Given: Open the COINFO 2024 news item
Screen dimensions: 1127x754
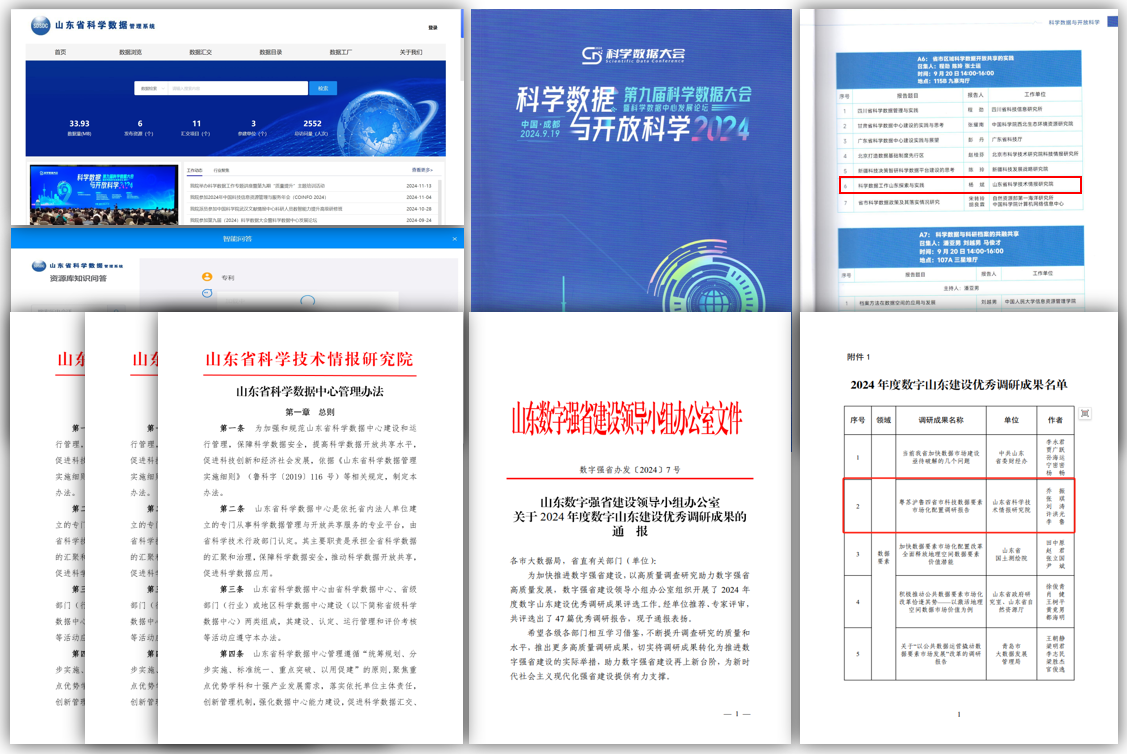Looking at the screenshot, I should click(x=310, y=197).
